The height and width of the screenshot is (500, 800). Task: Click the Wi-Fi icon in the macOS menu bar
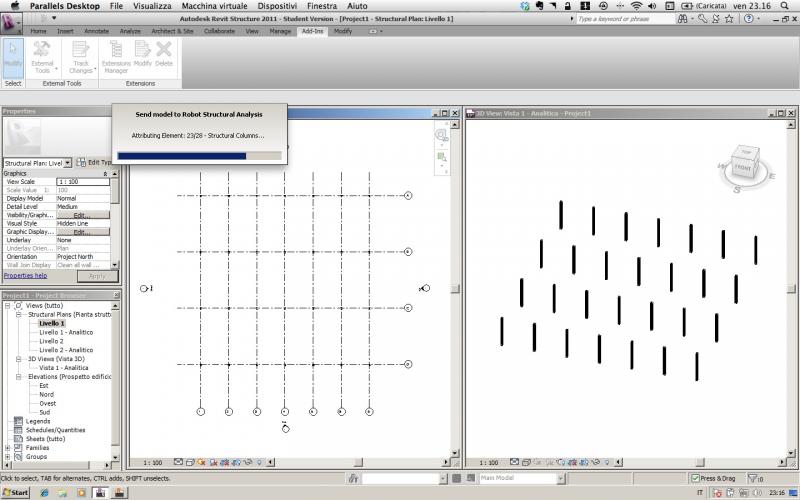pyautogui.click(x=636, y=6)
